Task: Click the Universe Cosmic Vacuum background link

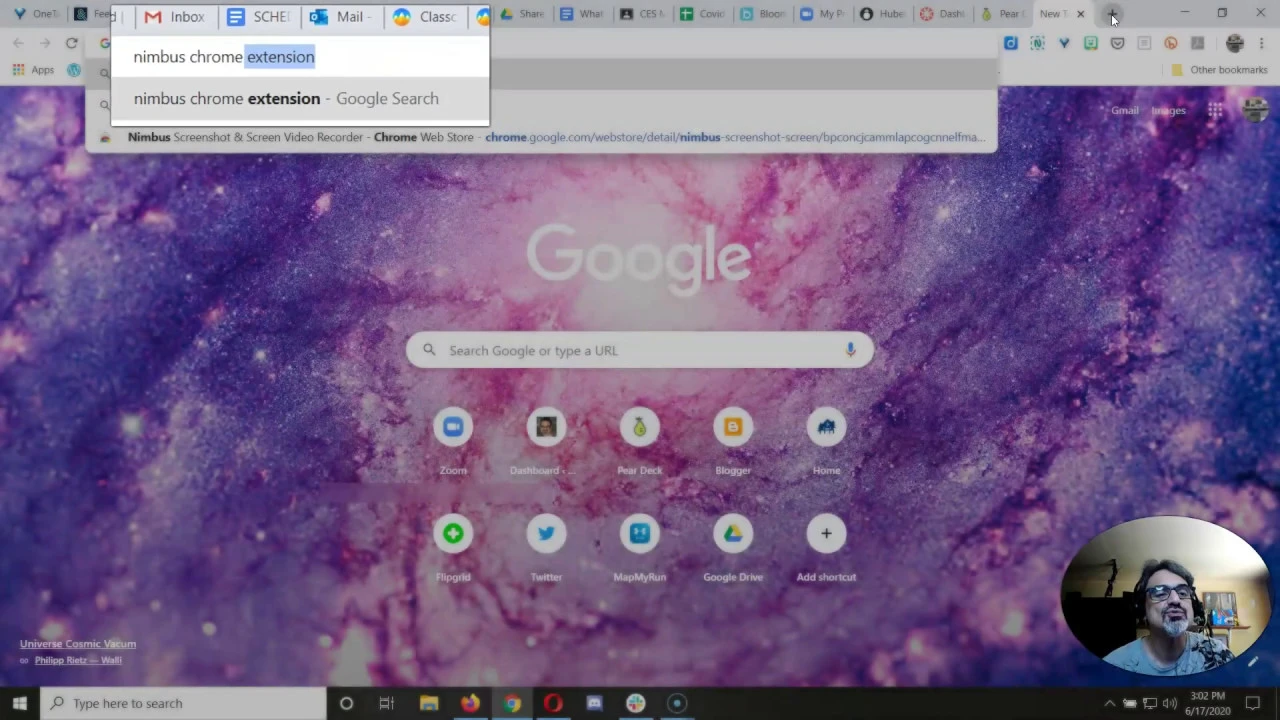Action: 78,644
